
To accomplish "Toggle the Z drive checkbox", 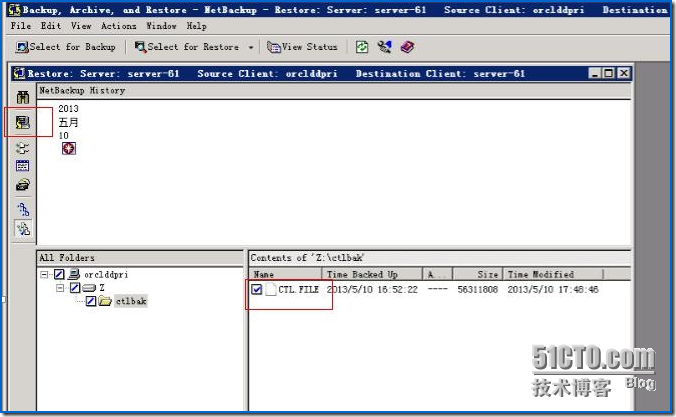I will [x=75, y=287].
